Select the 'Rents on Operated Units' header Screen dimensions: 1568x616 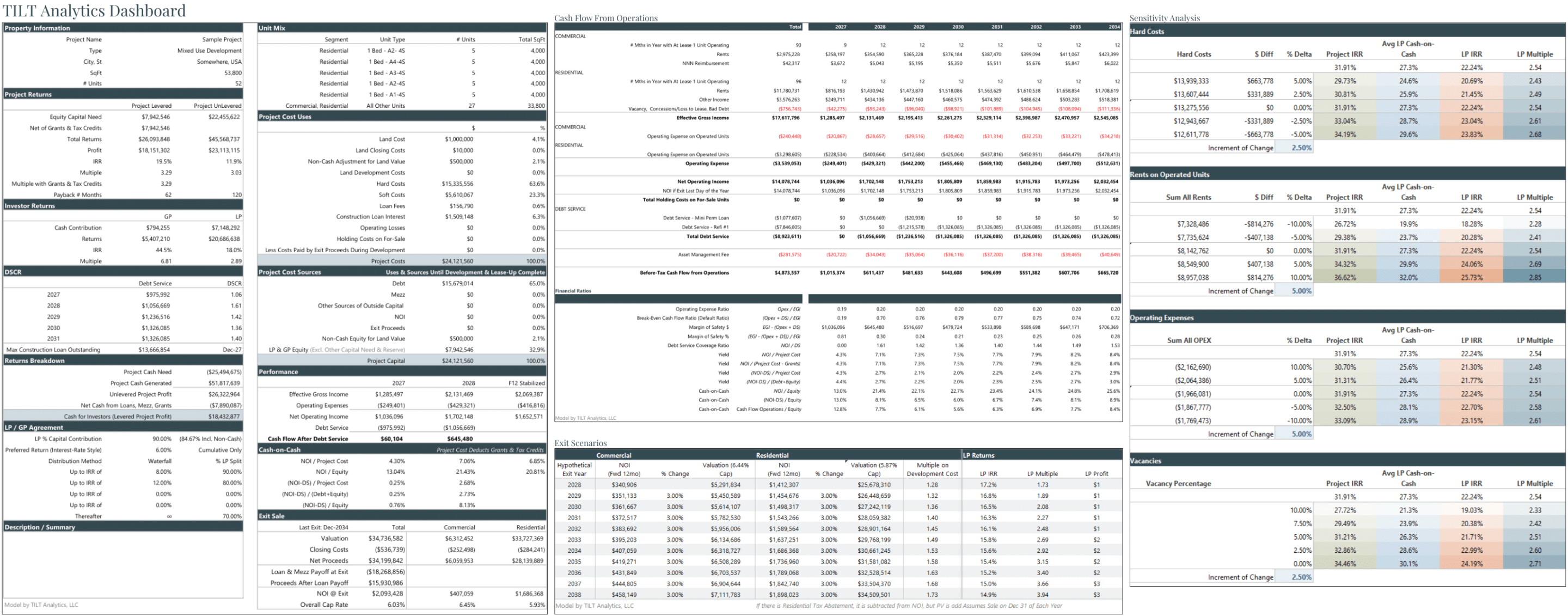pos(1347,175)
